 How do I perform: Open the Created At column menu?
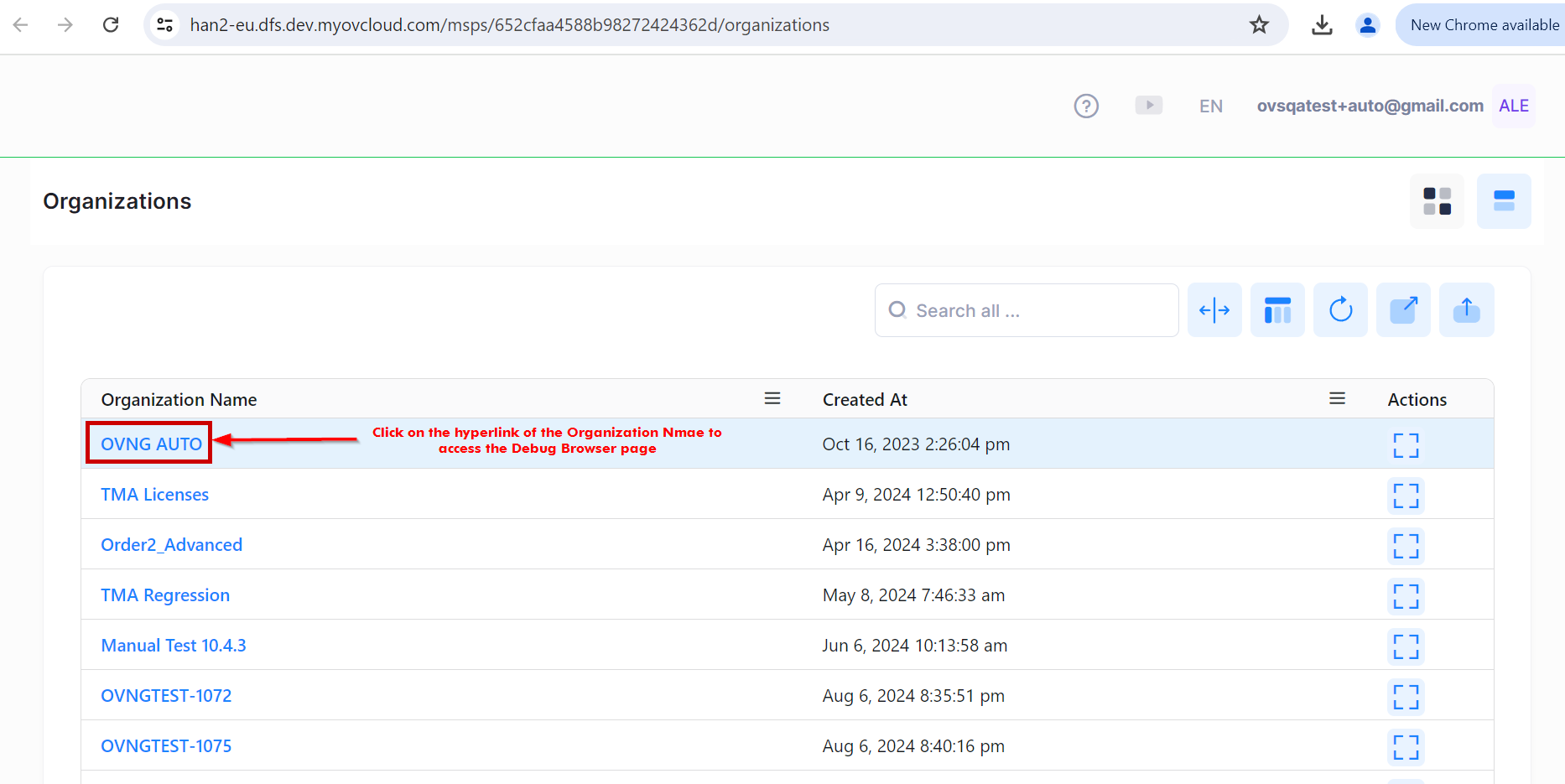pyautogui.click(x=1337, y=398)
